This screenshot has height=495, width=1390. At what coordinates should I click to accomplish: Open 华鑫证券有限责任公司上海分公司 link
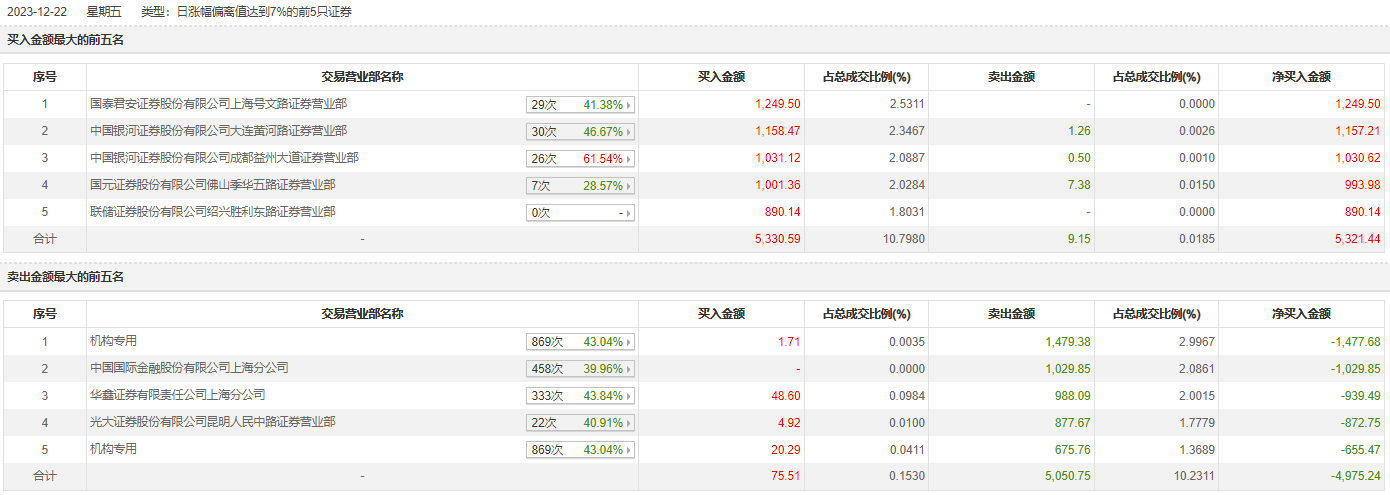tap(177, 395)
